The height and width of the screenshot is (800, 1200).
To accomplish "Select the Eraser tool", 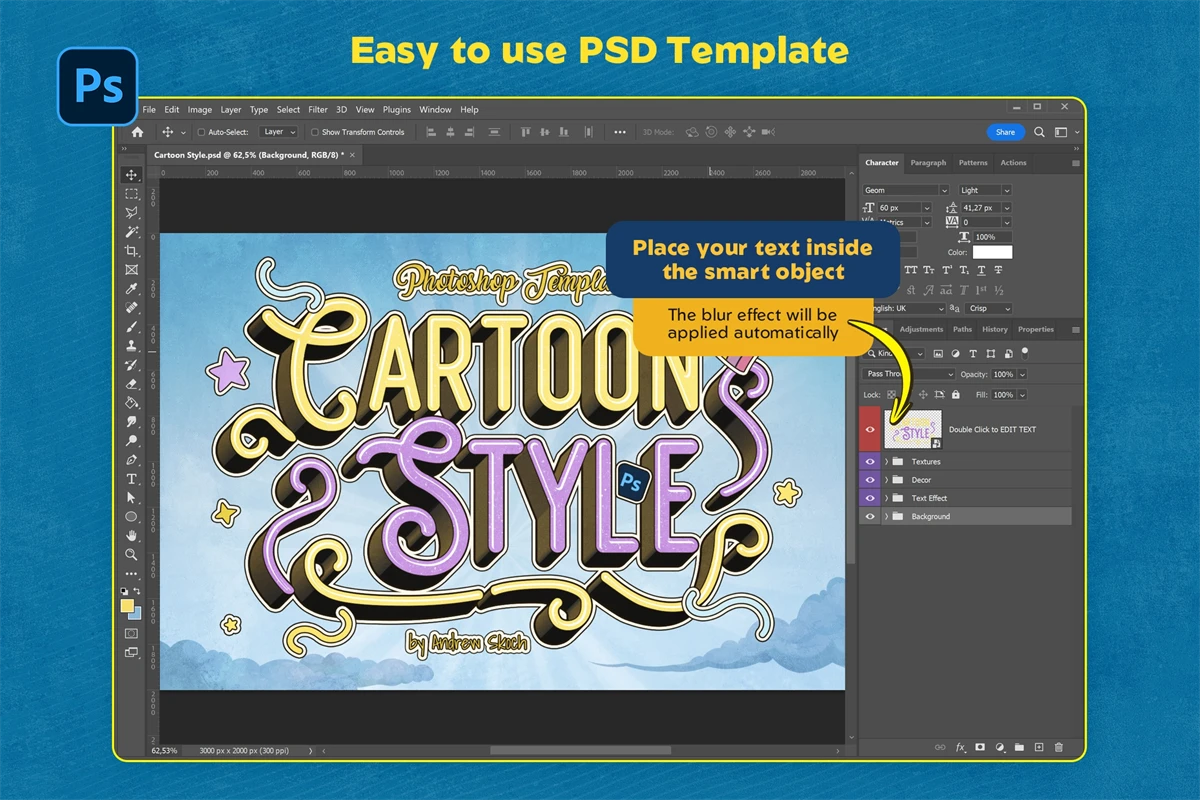I will 131,384.
